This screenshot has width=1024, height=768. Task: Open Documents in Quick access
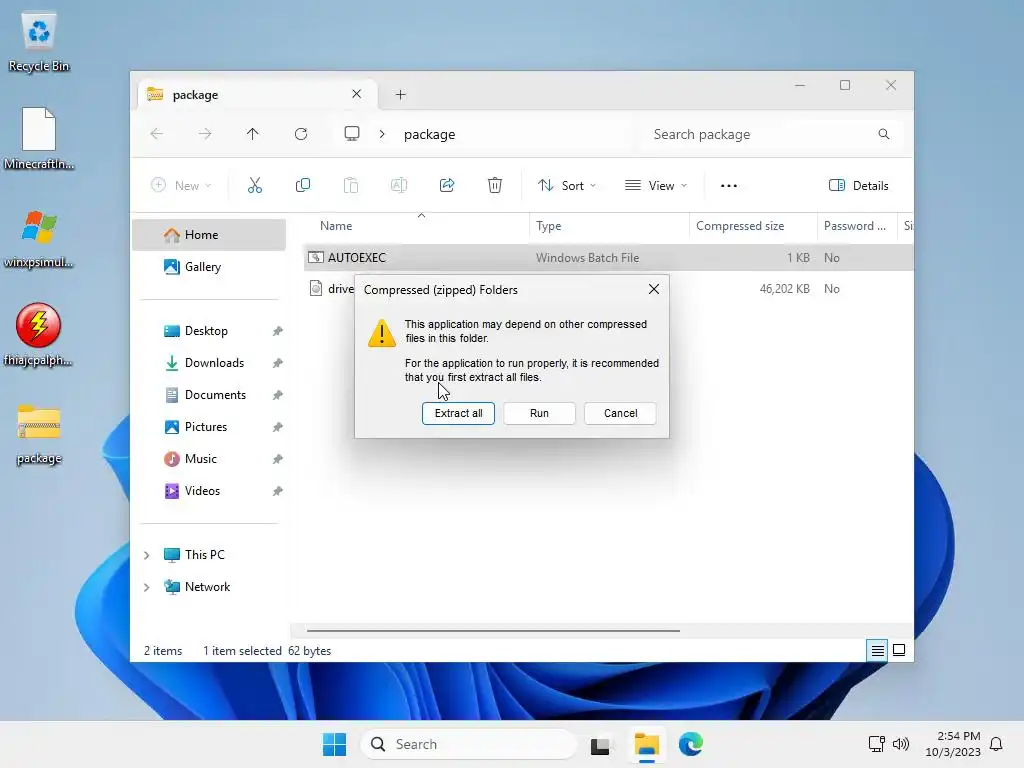coord(209,394)
